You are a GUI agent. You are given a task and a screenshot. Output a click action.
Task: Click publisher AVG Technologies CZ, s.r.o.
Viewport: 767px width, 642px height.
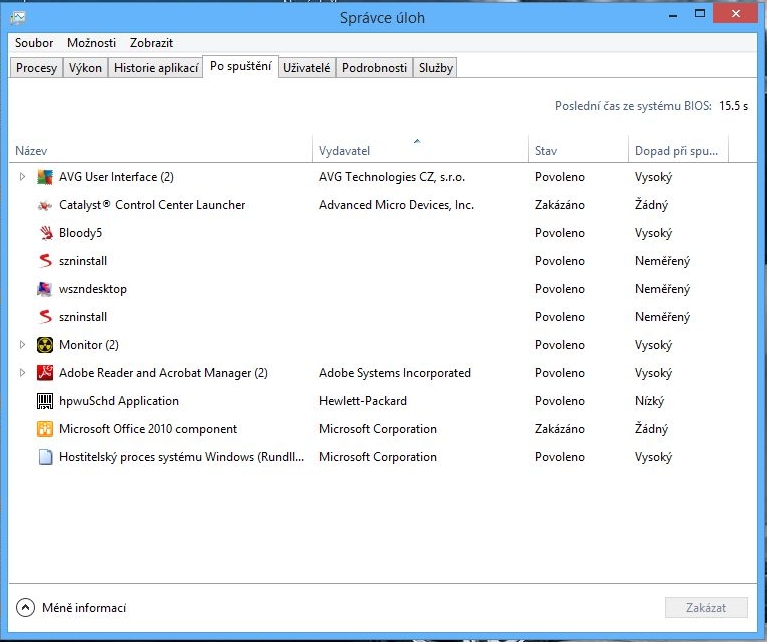[x=392, y=177]
